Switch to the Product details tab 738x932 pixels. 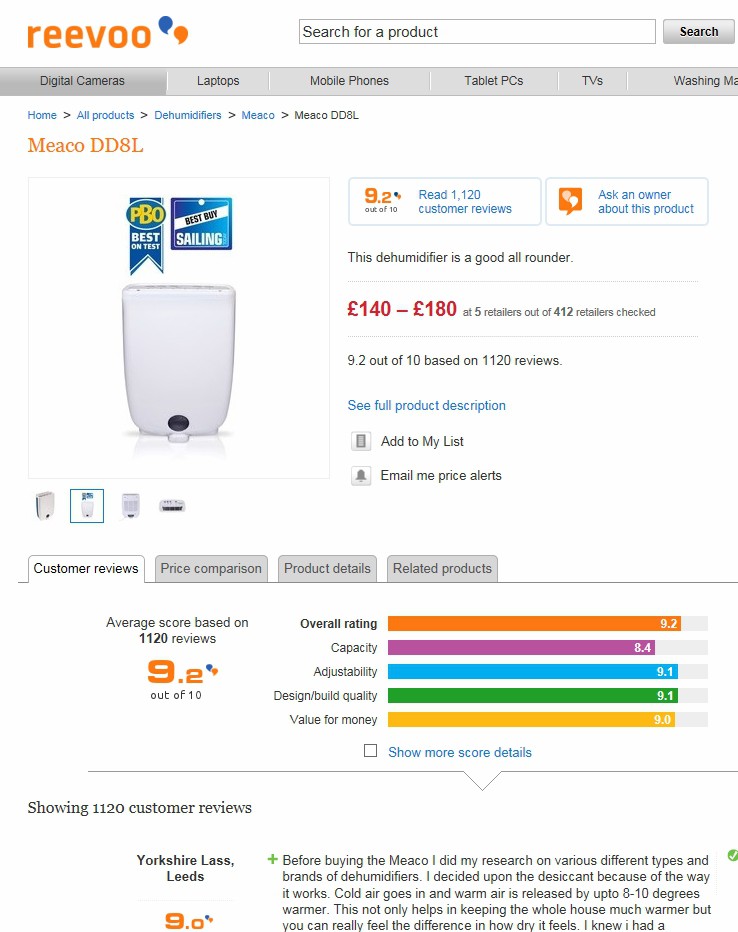point(327,569)
